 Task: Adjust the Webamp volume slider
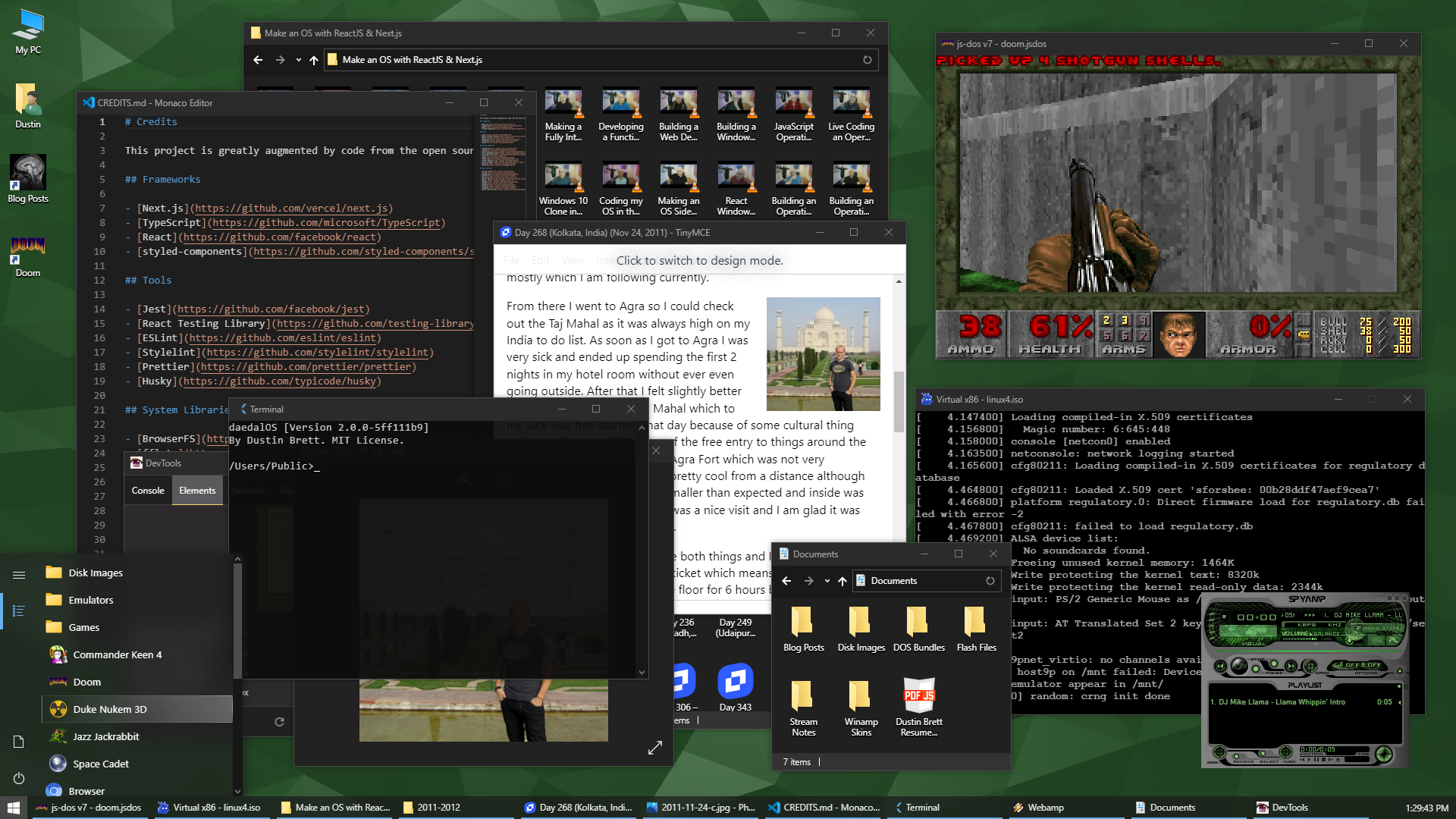pyautogui.click(x=1300, y=639)
